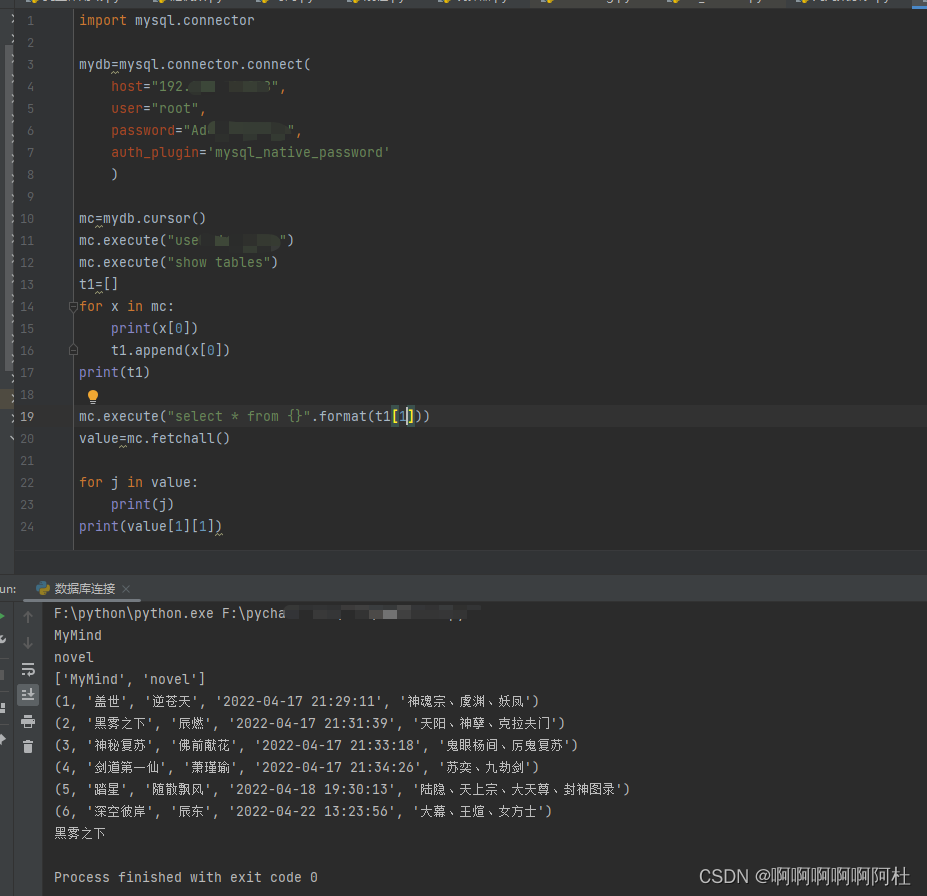Image resolution: width=927 pixels, height=896 pixels.
Task: Click the output line reading only novel
Action: tap(74, 658)
